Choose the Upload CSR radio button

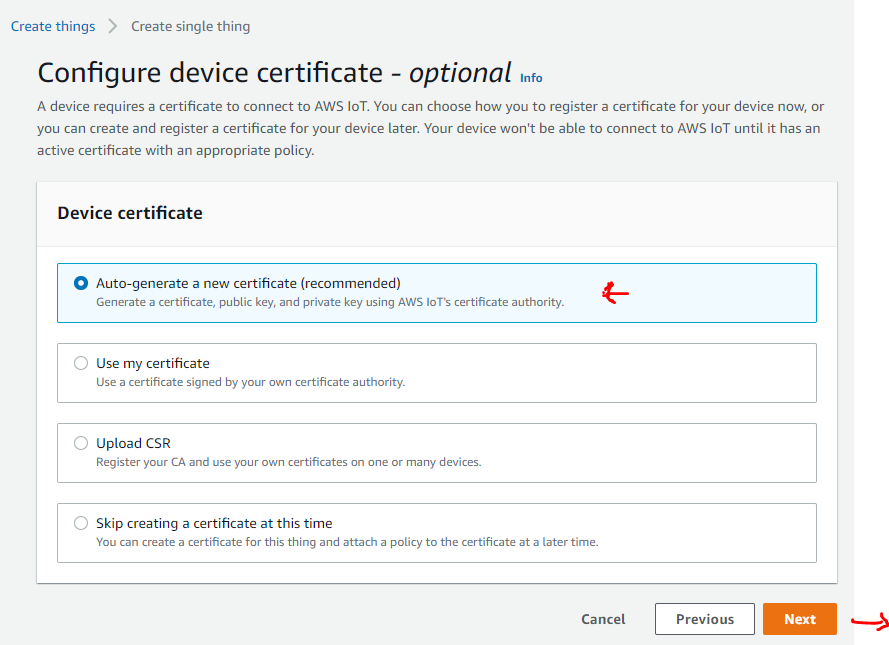click(81, 443)
